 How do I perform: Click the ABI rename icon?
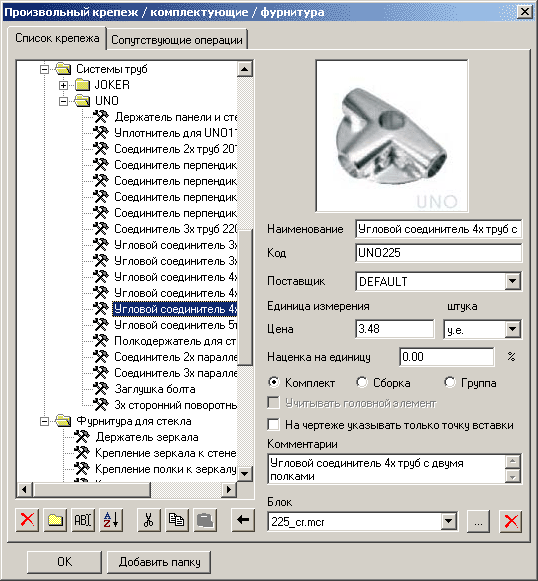pyautogui.click(x=83, y=520)
